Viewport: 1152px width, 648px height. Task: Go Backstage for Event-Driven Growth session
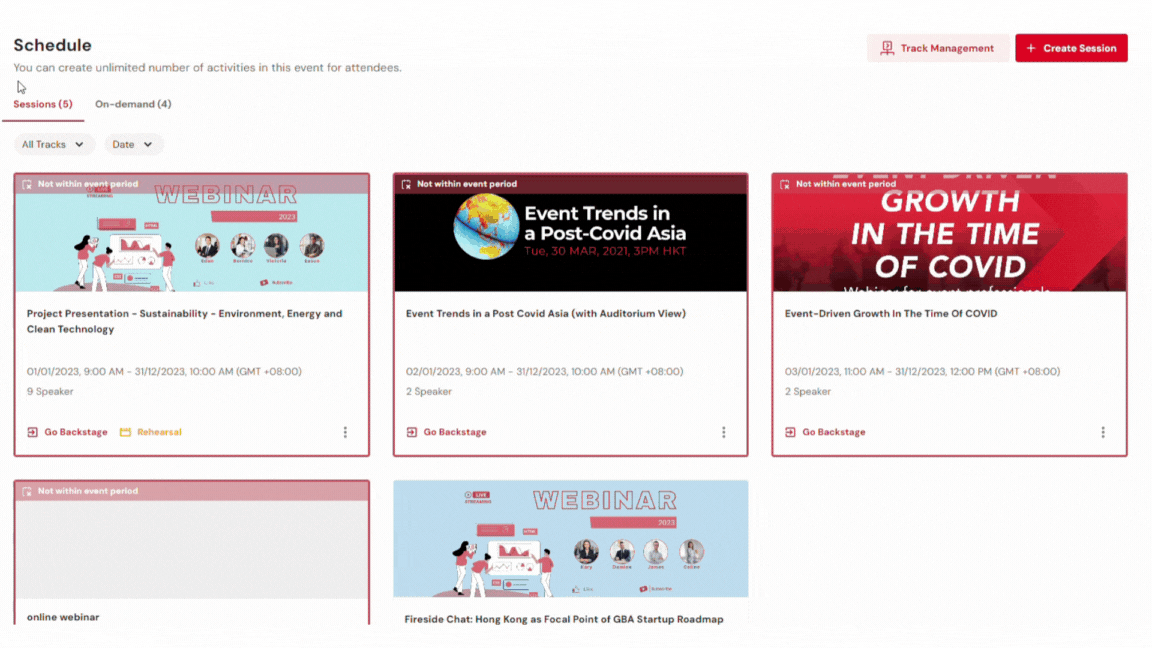coord(825,432)
